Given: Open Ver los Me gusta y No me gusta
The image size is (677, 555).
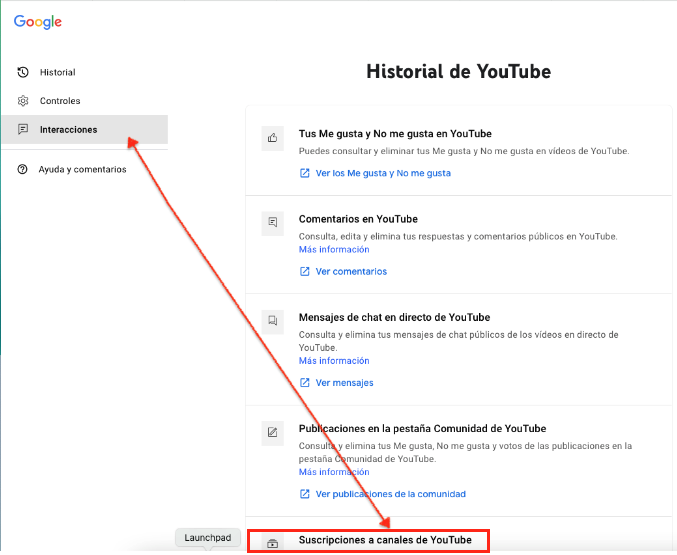Looking at the screenshot, I should [x=383, y=173].
